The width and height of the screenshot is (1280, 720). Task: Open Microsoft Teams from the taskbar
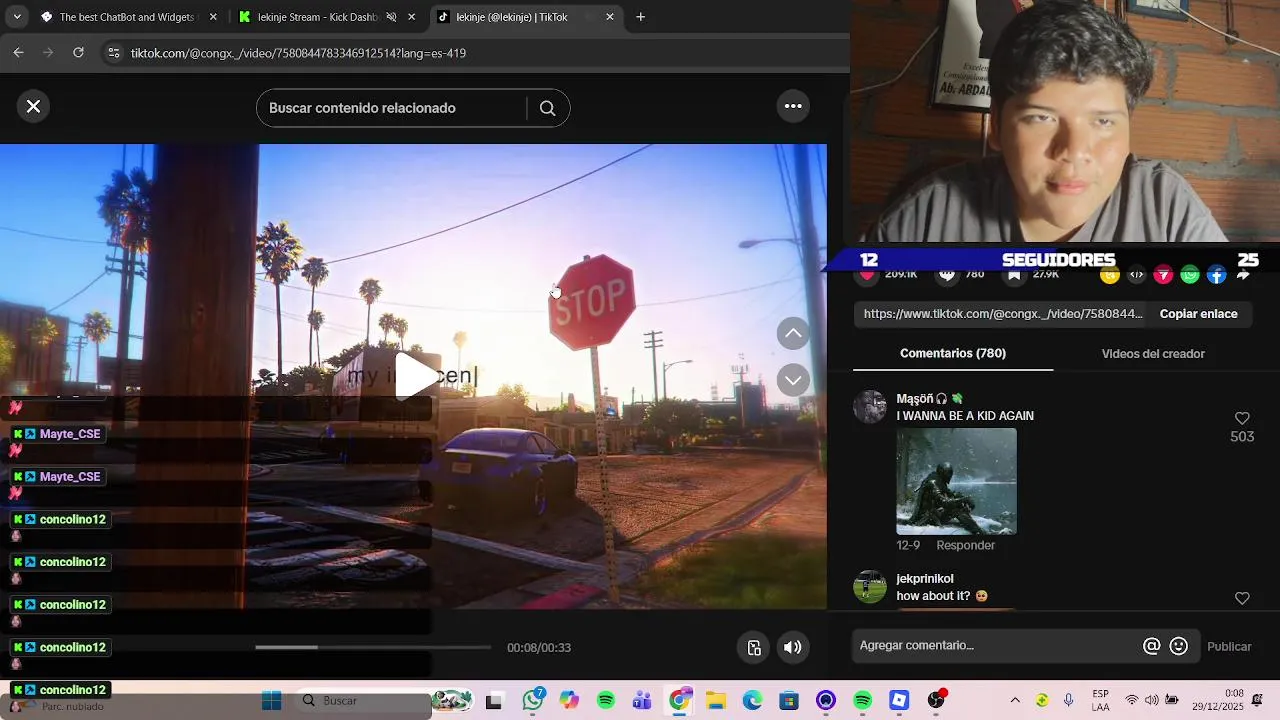pos(642,701)
